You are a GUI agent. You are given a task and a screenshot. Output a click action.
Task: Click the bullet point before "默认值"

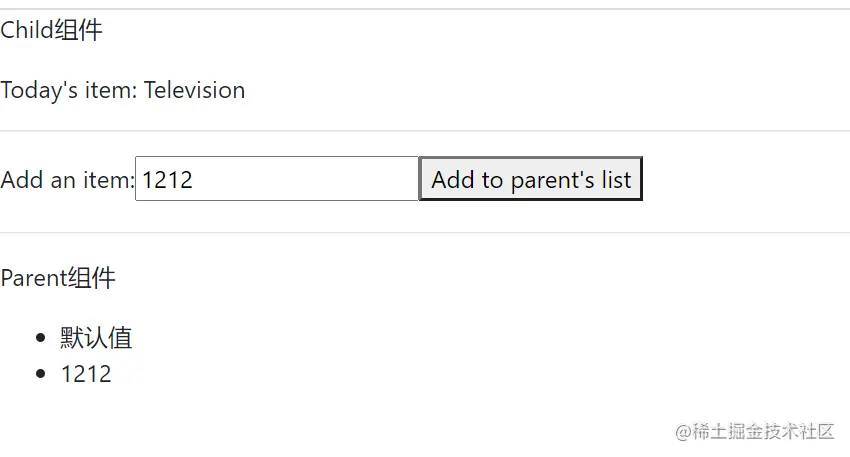pos(40,338)
